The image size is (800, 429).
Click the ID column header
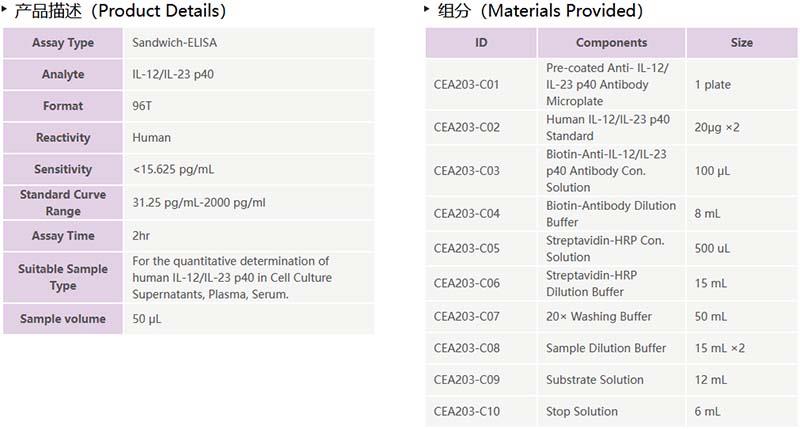(x=481, y=43)
